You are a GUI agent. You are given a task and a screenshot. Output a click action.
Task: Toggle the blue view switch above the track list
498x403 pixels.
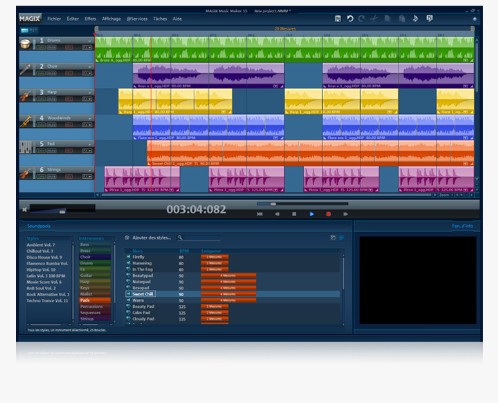pyautogui.click(x=24, y=30)
